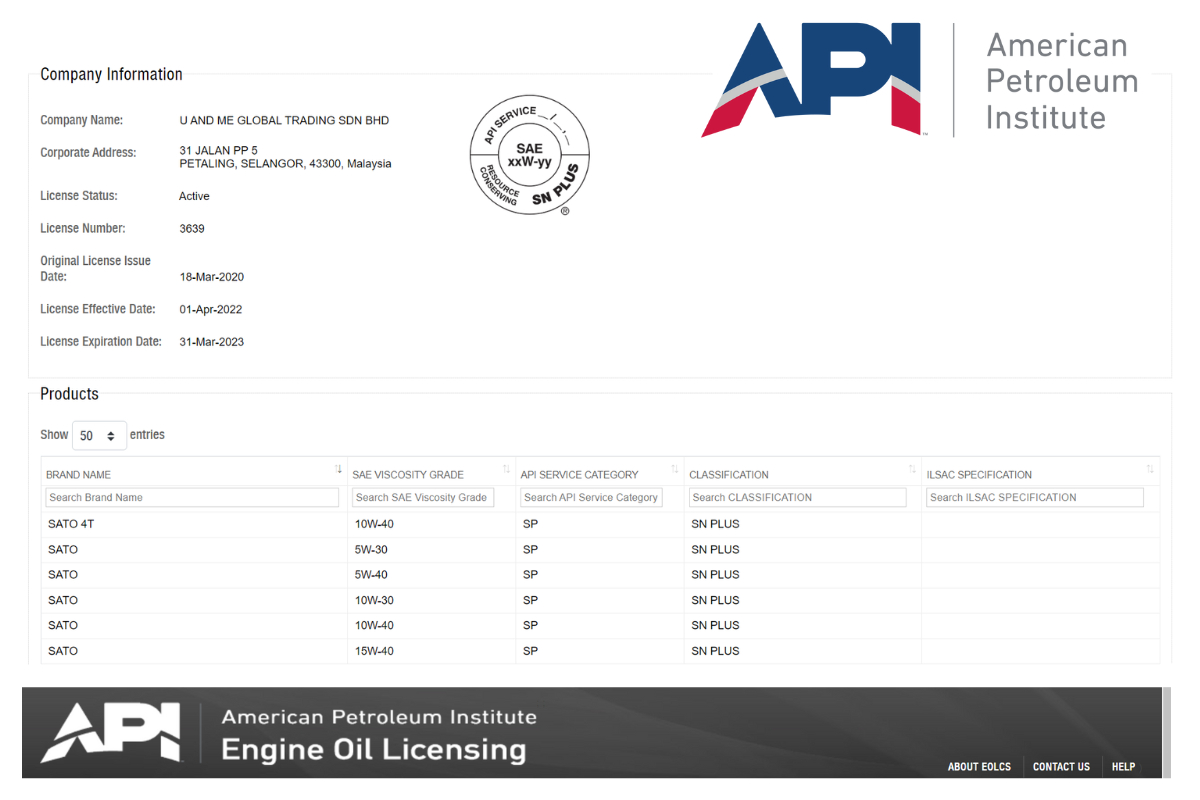The height and width of the screenshot is (800, 1200).
Task: Open the ABOUT EOLCS menu item
Action: 979,766
